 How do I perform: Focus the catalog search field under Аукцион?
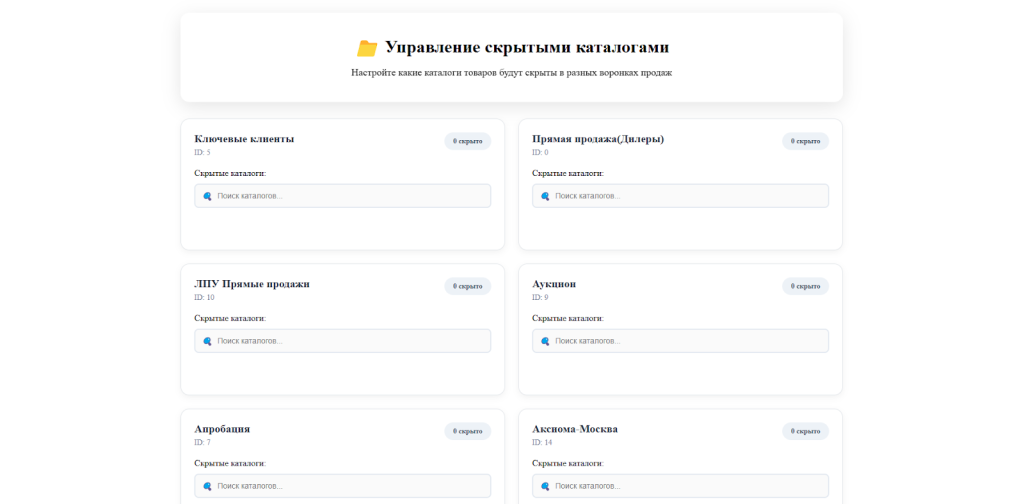[688, 341]
